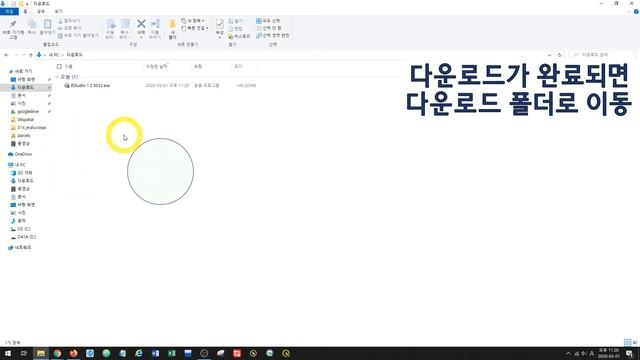
Task: Go back with the left arrow navigation button
Action: 6,55
